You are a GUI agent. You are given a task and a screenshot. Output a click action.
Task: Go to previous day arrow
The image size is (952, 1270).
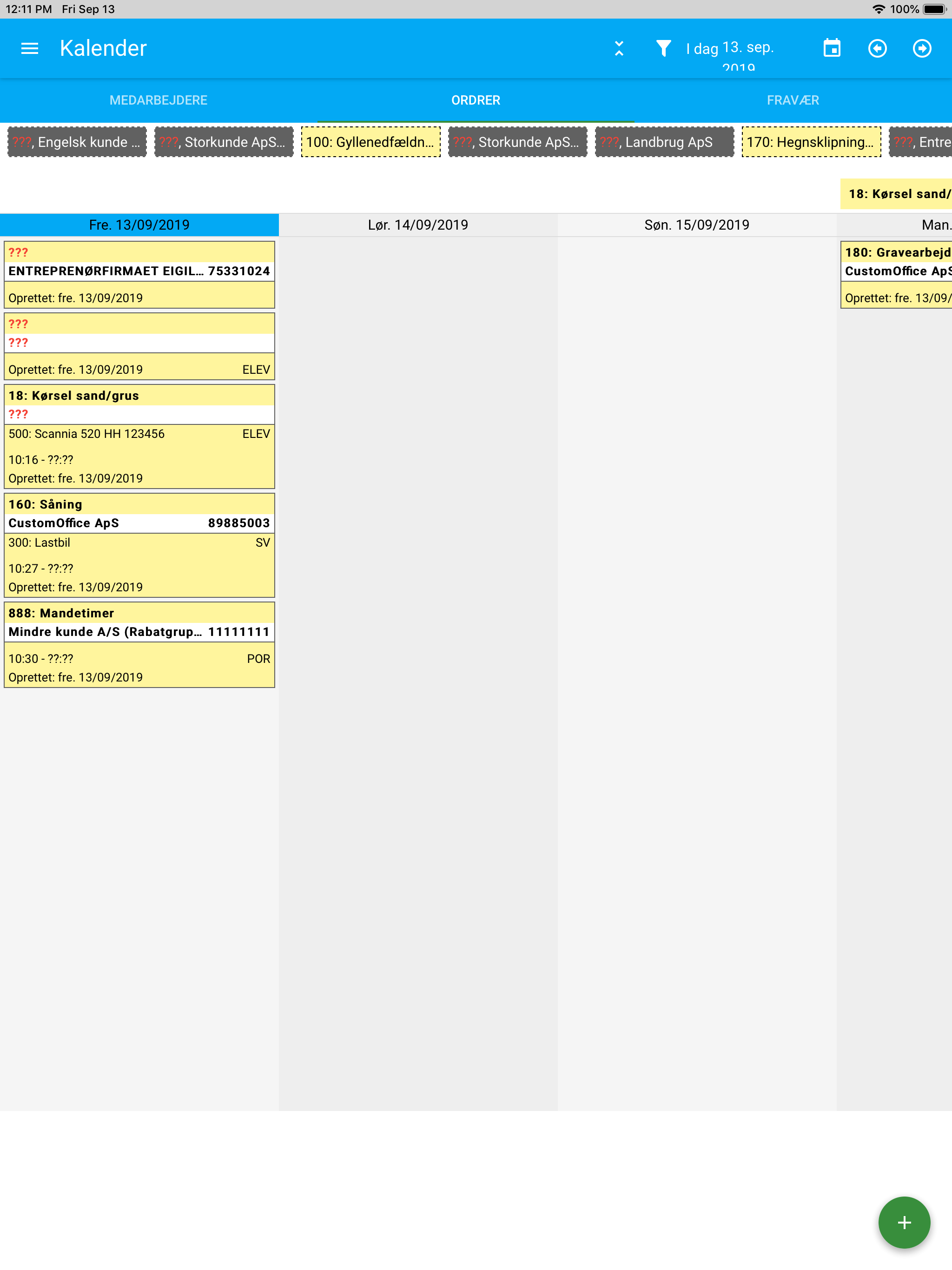[877, 48]
